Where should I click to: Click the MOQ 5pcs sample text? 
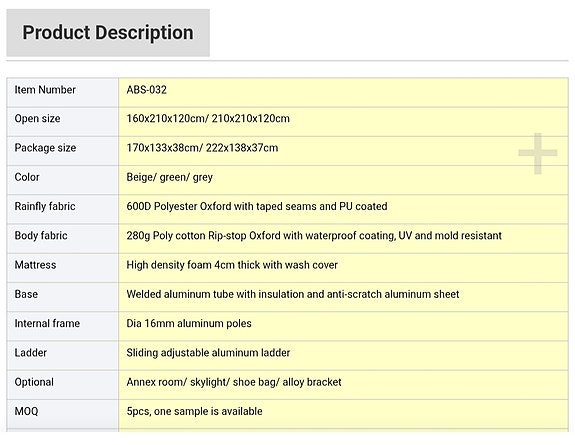[194, 412]
